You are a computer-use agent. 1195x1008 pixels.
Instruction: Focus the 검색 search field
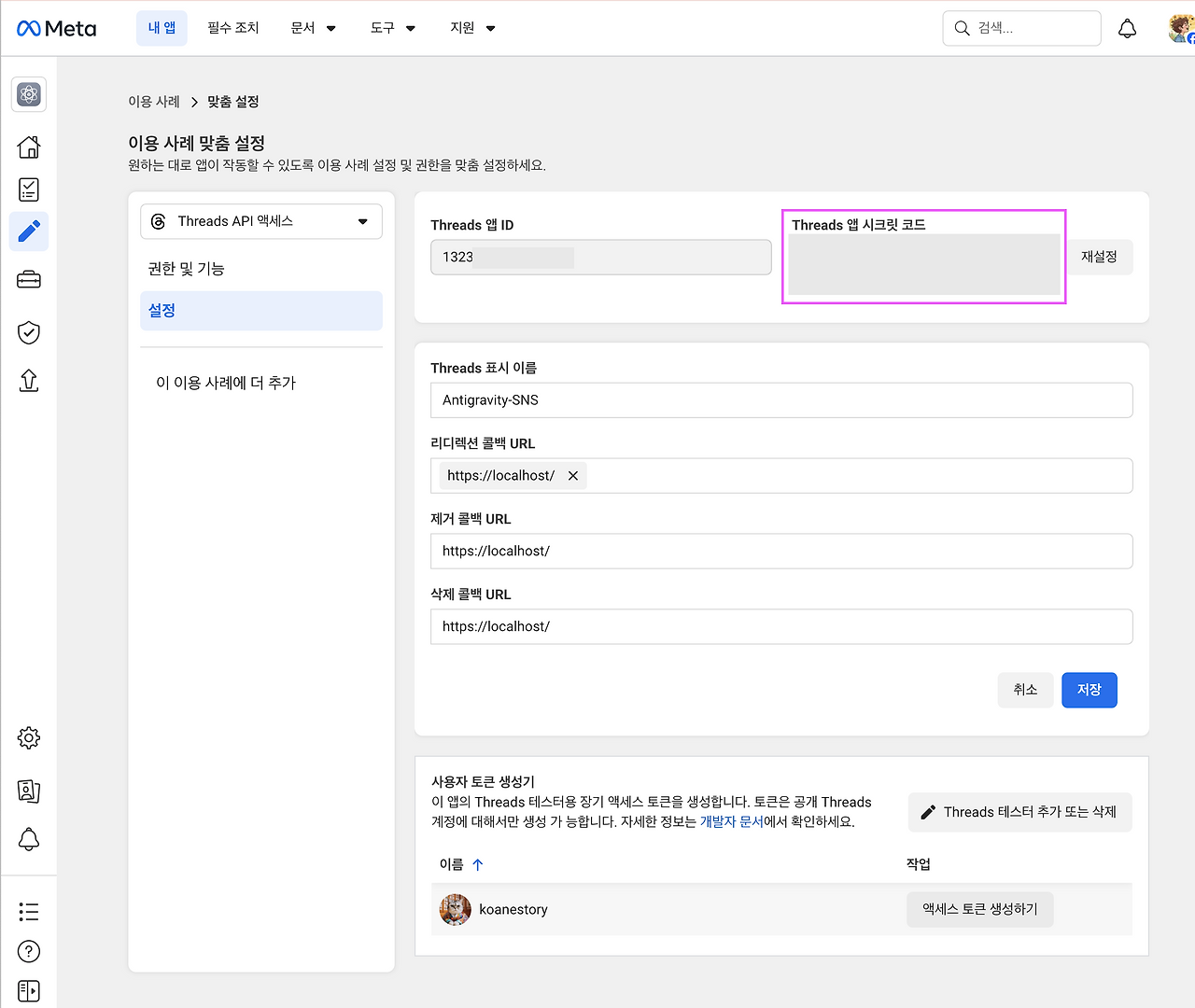click(1022, 29)
